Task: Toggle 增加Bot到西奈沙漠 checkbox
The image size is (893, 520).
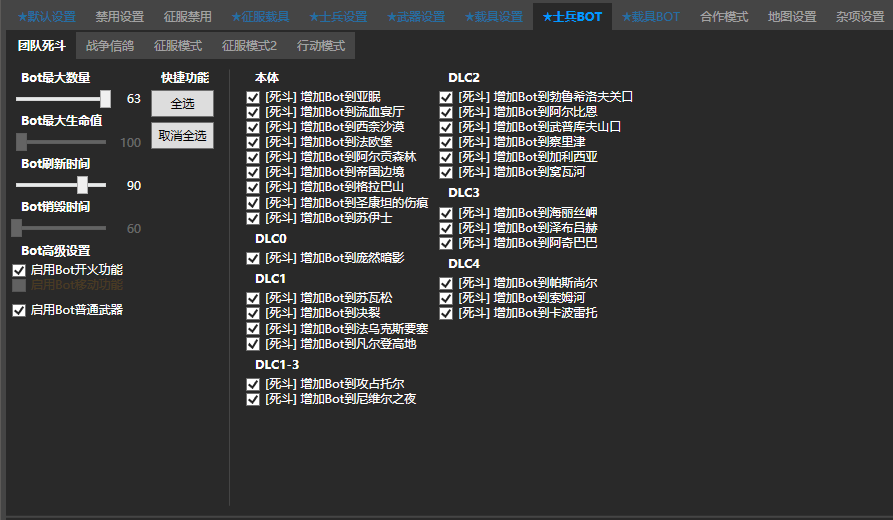Action: 253,127
